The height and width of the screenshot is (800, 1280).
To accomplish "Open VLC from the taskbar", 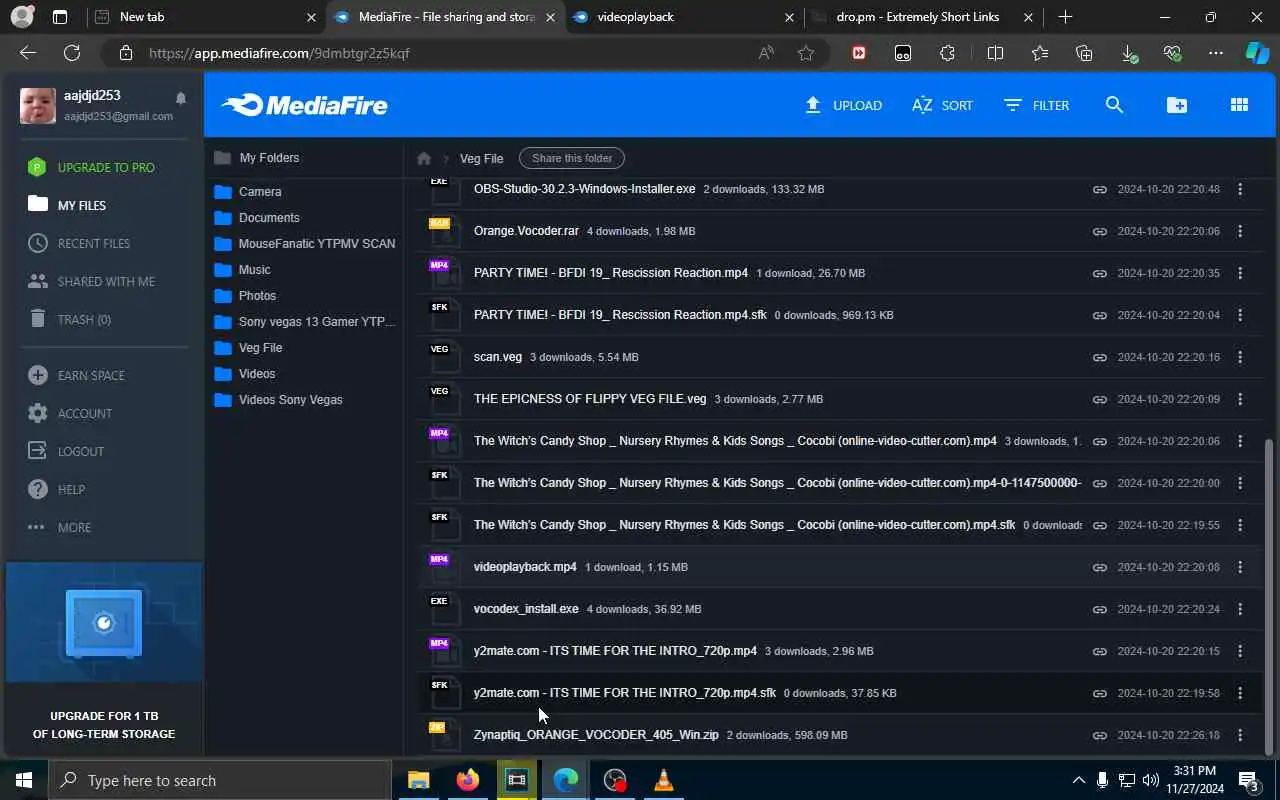I will point(663,780).
